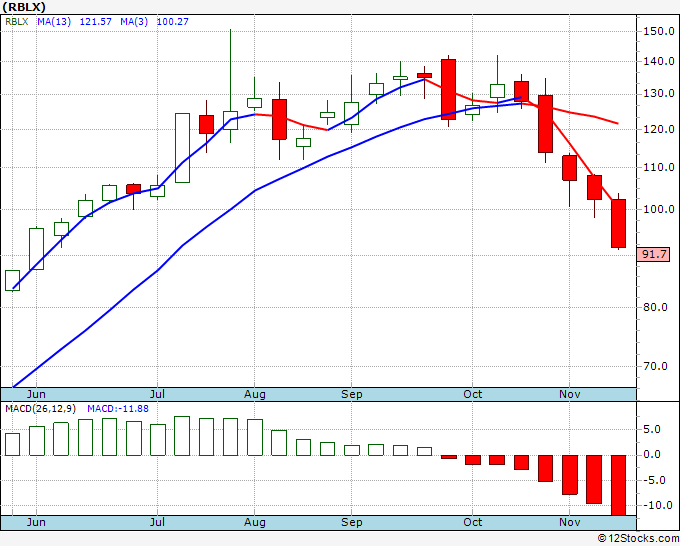Click the MA(13) legend label

point(54,21)
